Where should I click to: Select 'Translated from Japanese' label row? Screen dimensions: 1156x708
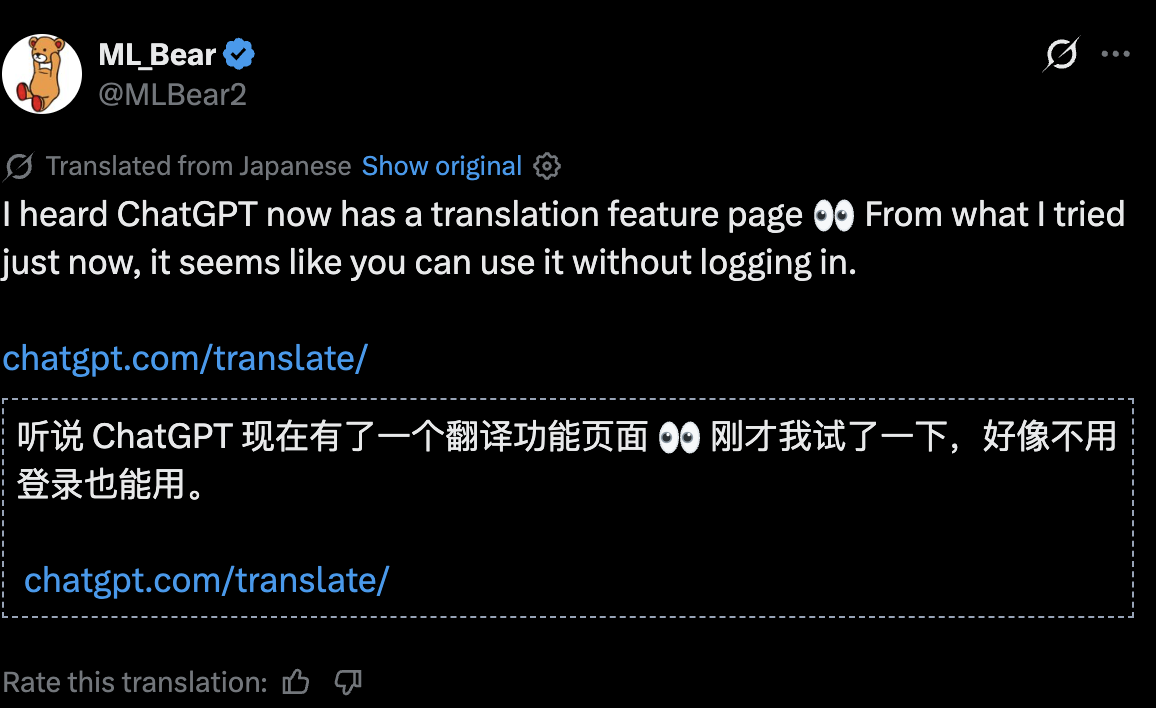coord(199,166)
